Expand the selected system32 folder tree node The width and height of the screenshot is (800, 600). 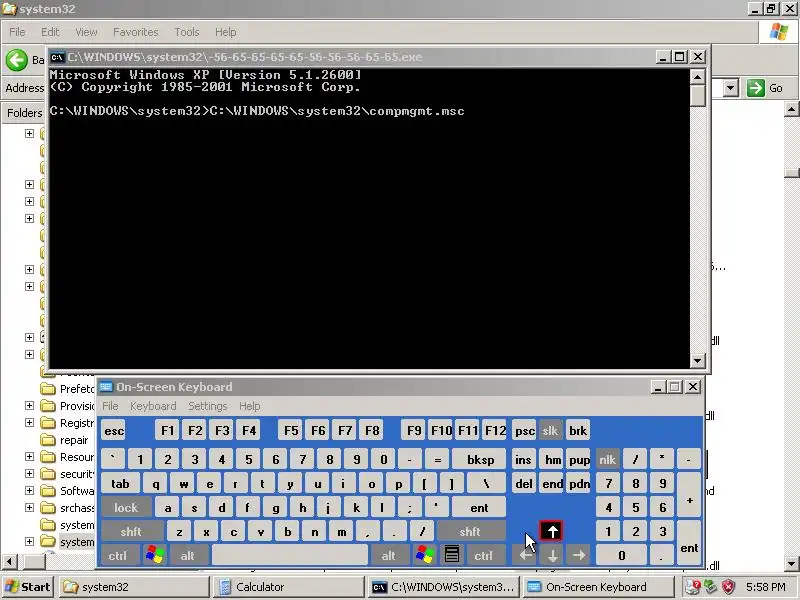30,541
